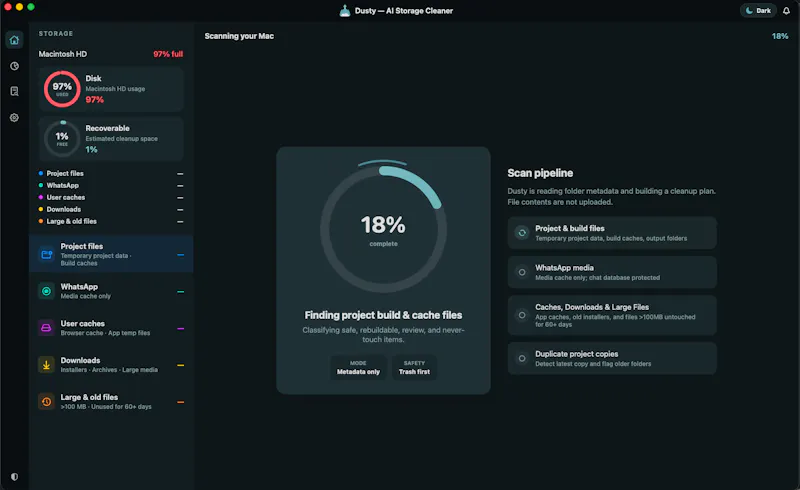The width and height of the screenshot is (800, 490).
Task: Click the Downloads legend label
Action: click(x=64, y=209)
